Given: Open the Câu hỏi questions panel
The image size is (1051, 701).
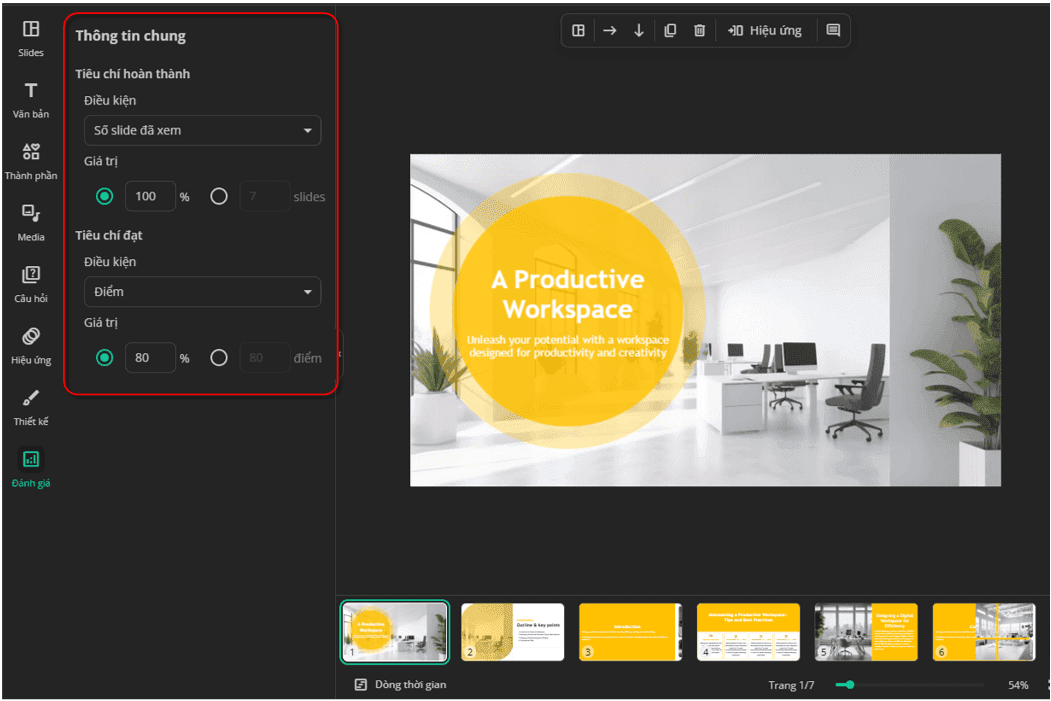Looking at the screenshot, I should pos(31,284).
